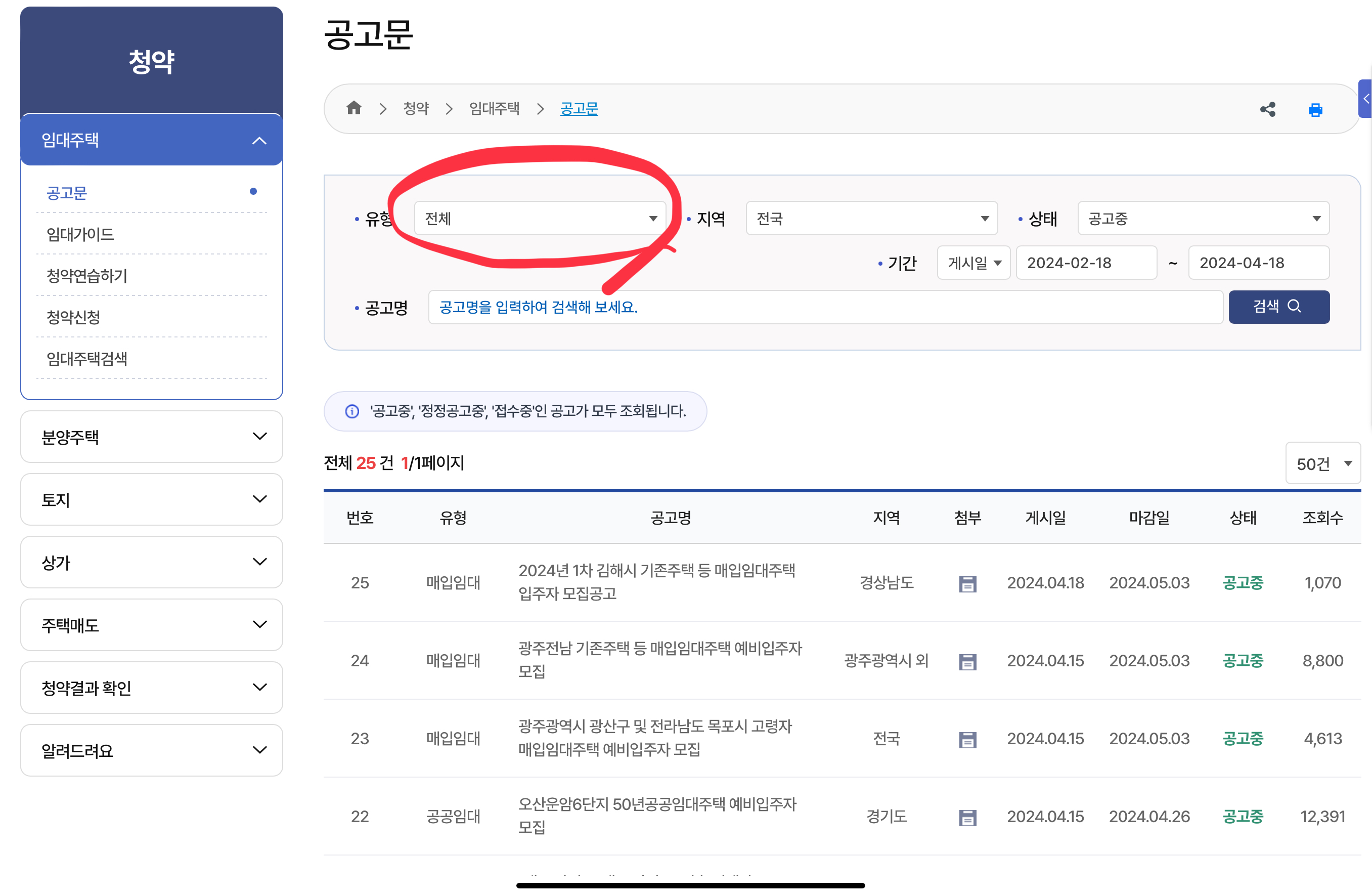Image resolution: width=1372 pixels, height=896 pixels.
Task: Change the 50건 per-page dropdown
Action: pyautogui.click(x=1322, y=463)
